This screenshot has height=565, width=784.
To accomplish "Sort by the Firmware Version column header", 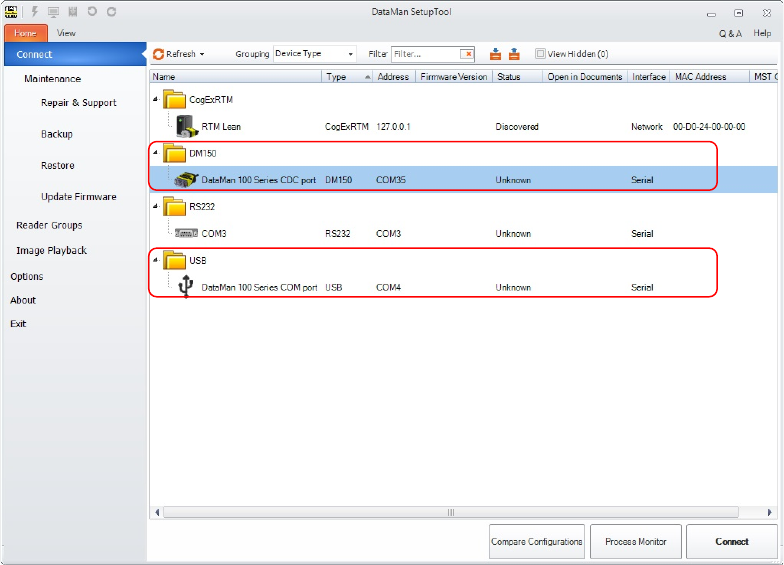I will 454,76.
